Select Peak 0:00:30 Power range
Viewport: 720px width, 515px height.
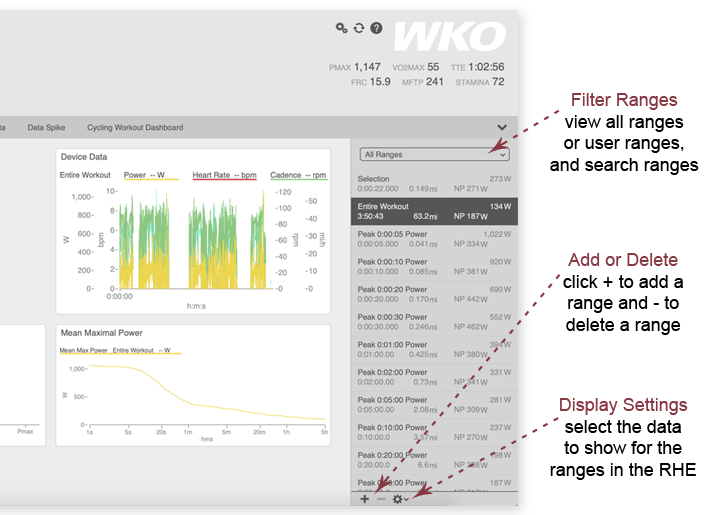(x=434, y=322)
